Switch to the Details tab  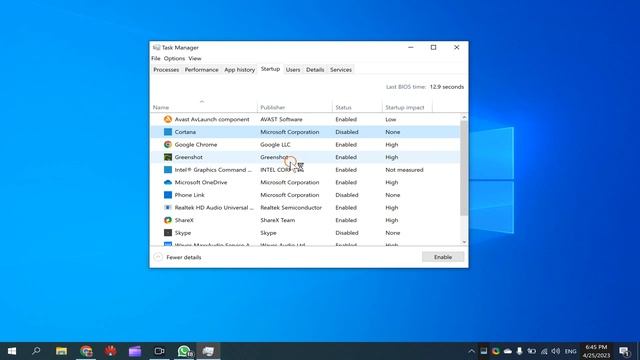pyautogui.click(x=315, y=70)
